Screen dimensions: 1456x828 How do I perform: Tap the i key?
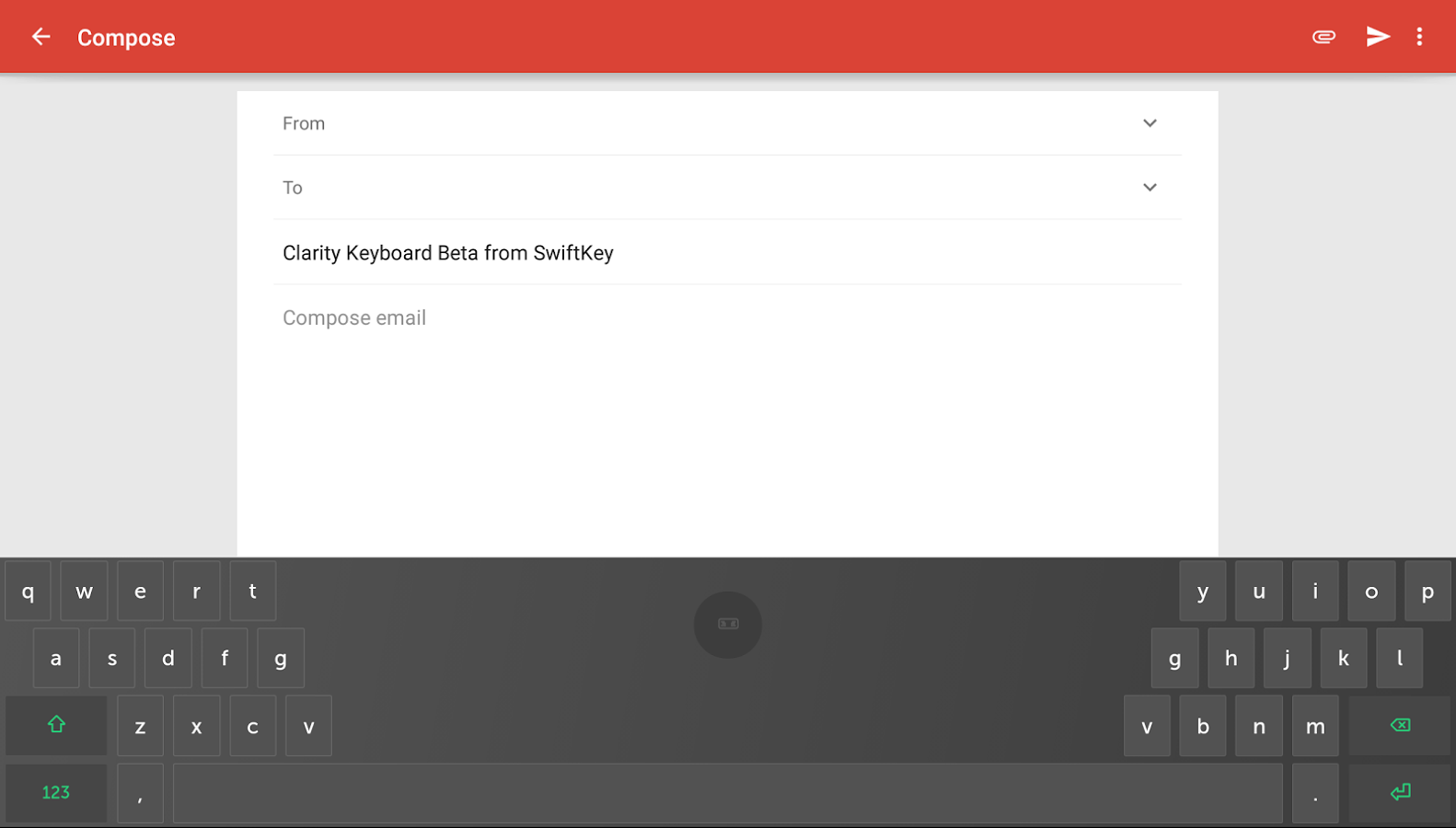pos(1315,591)
